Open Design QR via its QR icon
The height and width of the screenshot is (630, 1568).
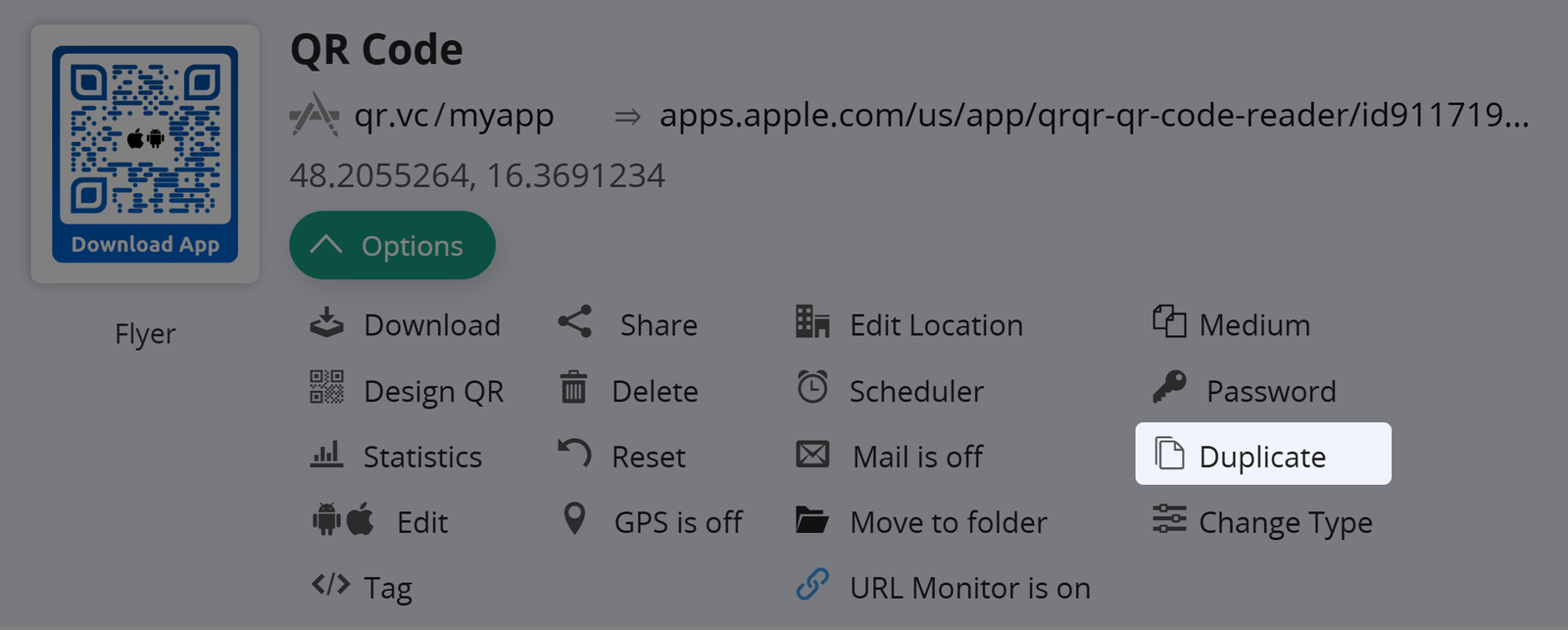click(x=326, y=388)
